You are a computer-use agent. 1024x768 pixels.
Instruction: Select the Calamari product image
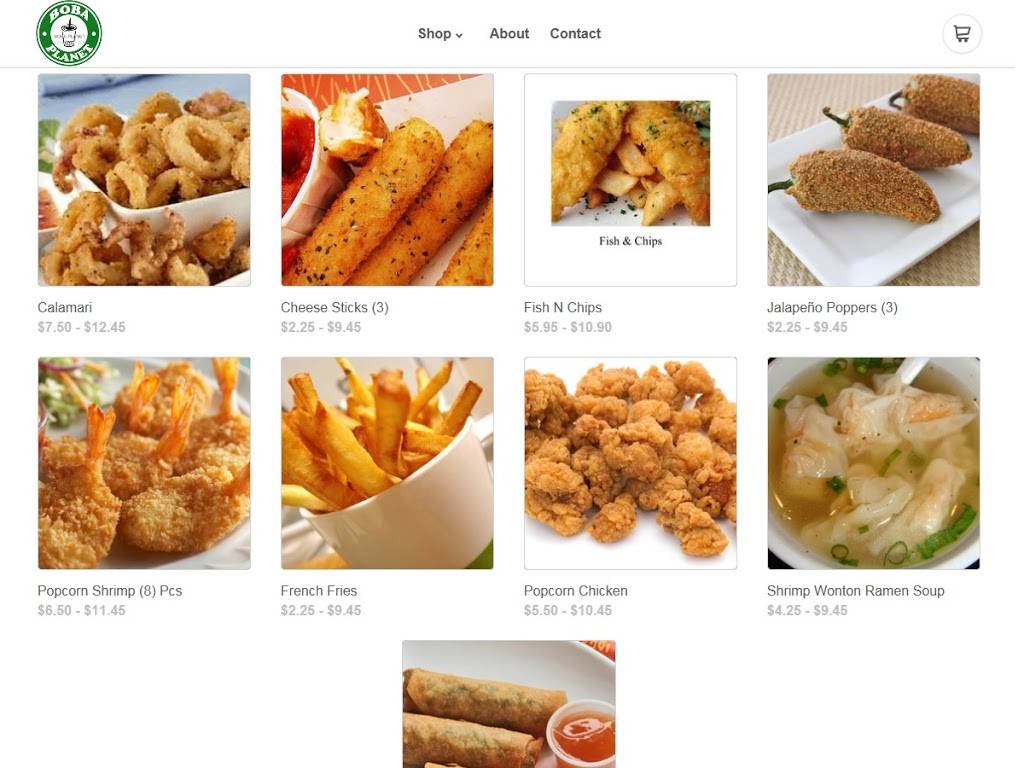coord(144,180)
